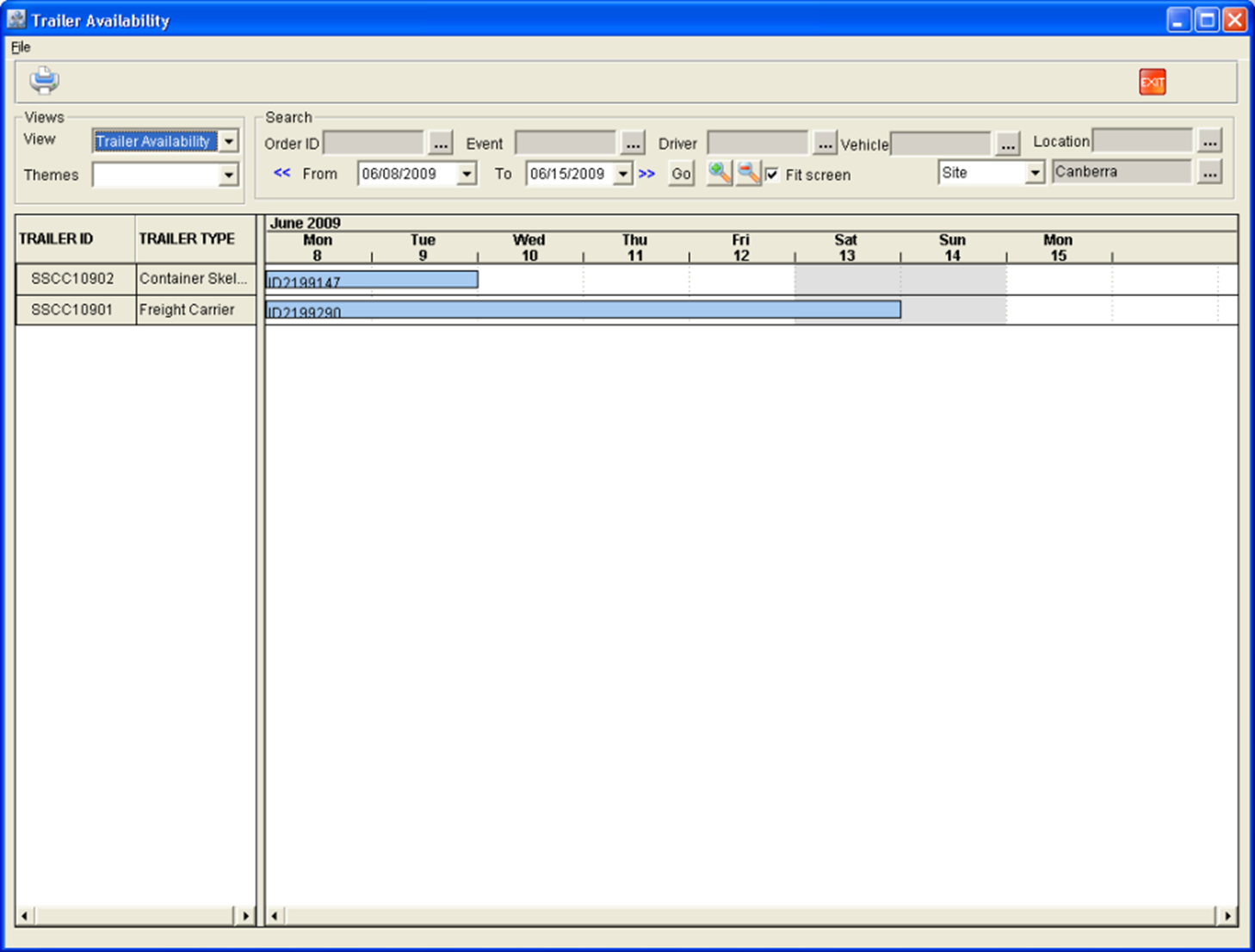Click the Sun 14 day header

953,248
